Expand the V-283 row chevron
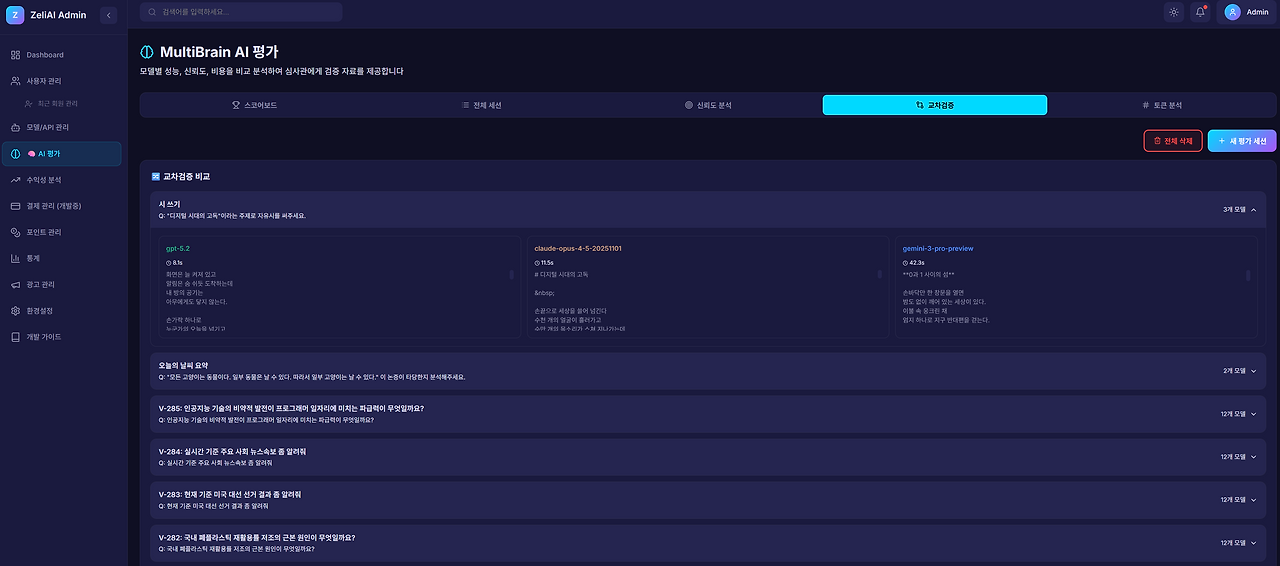Viewport: 1280px width, 566px height. (x=1253, y=500)
